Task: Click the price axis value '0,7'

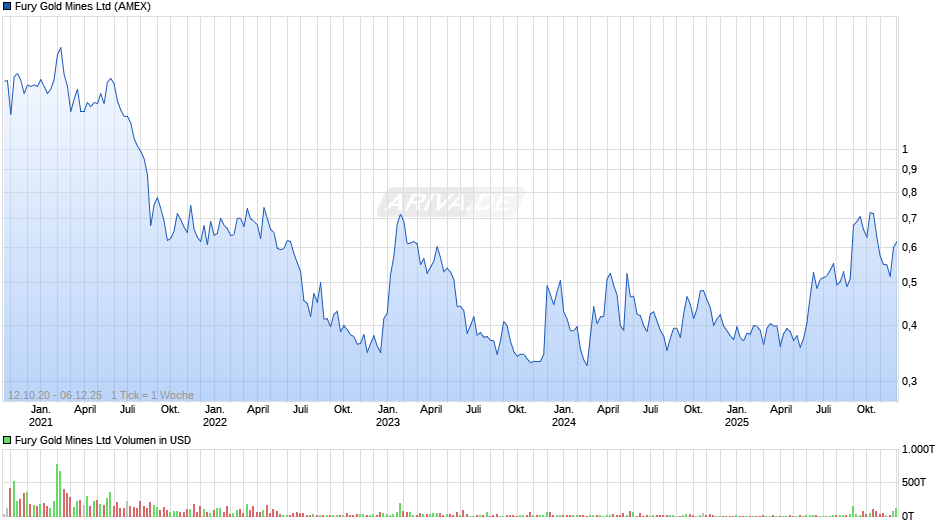Action: [909, 218]
